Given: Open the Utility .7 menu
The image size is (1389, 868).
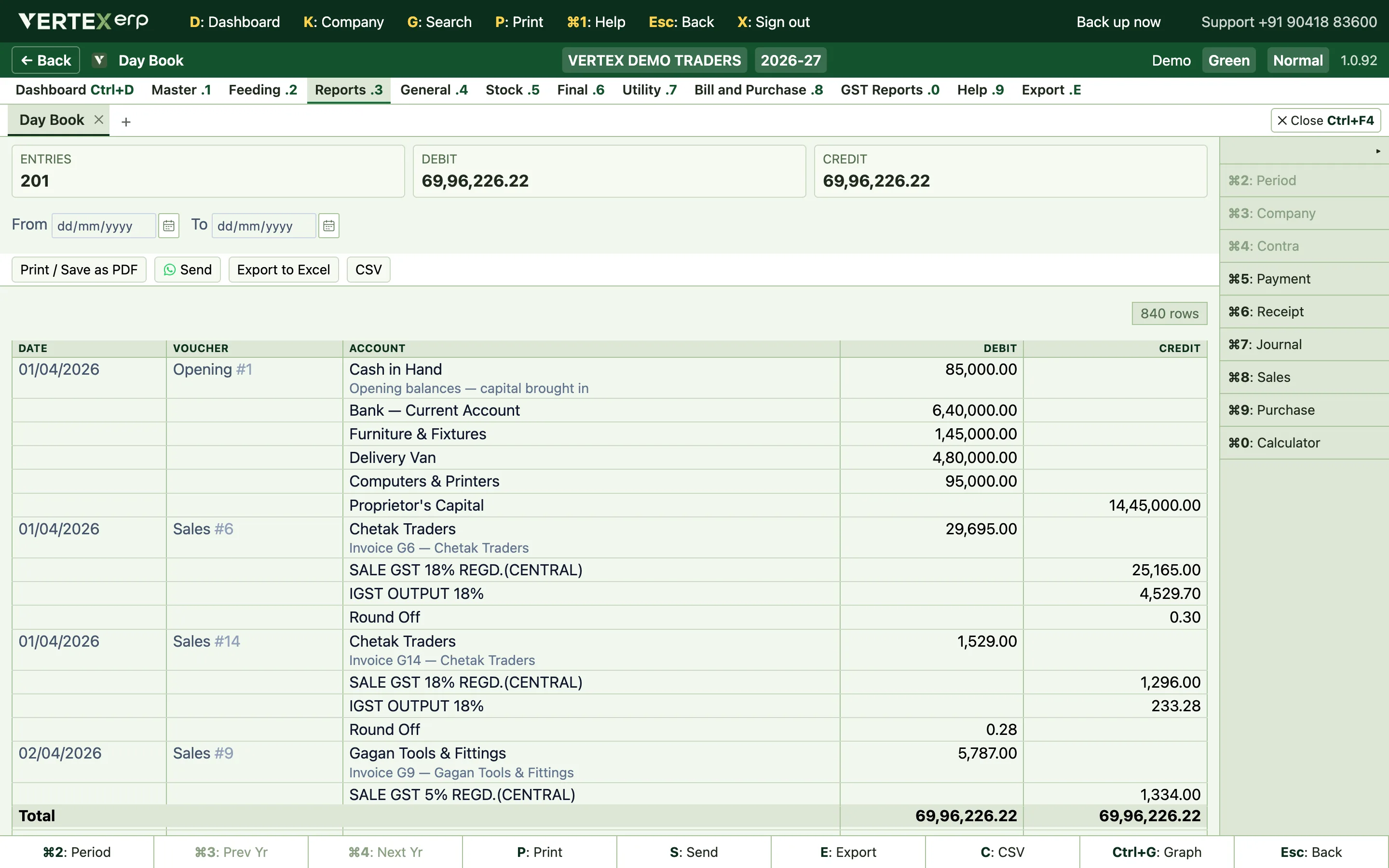Looking at the screenshot, I should tap(650, 90).
